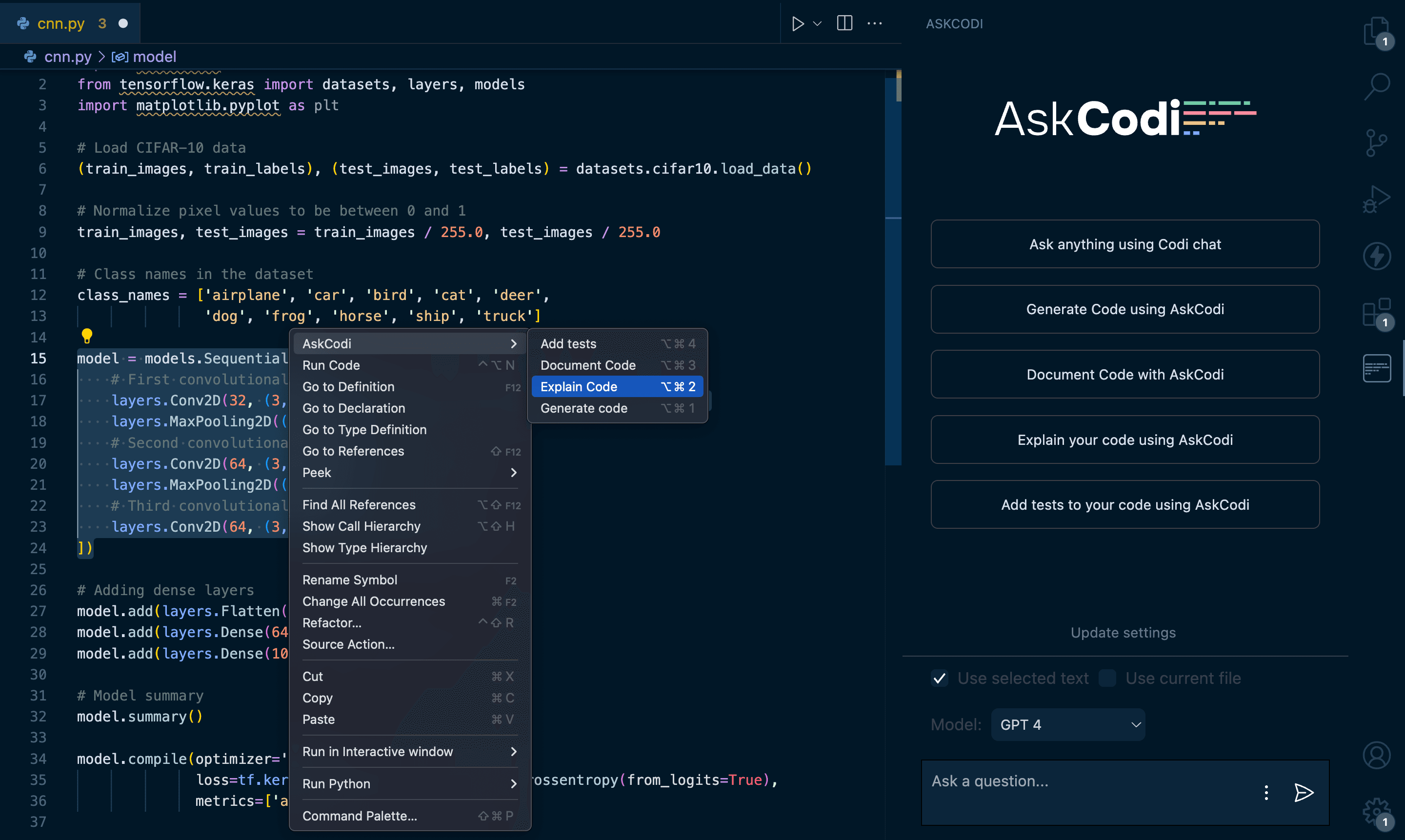Open the AskCodi panel icon in activity bar

pyautogui.click(x=1376, y=368)
